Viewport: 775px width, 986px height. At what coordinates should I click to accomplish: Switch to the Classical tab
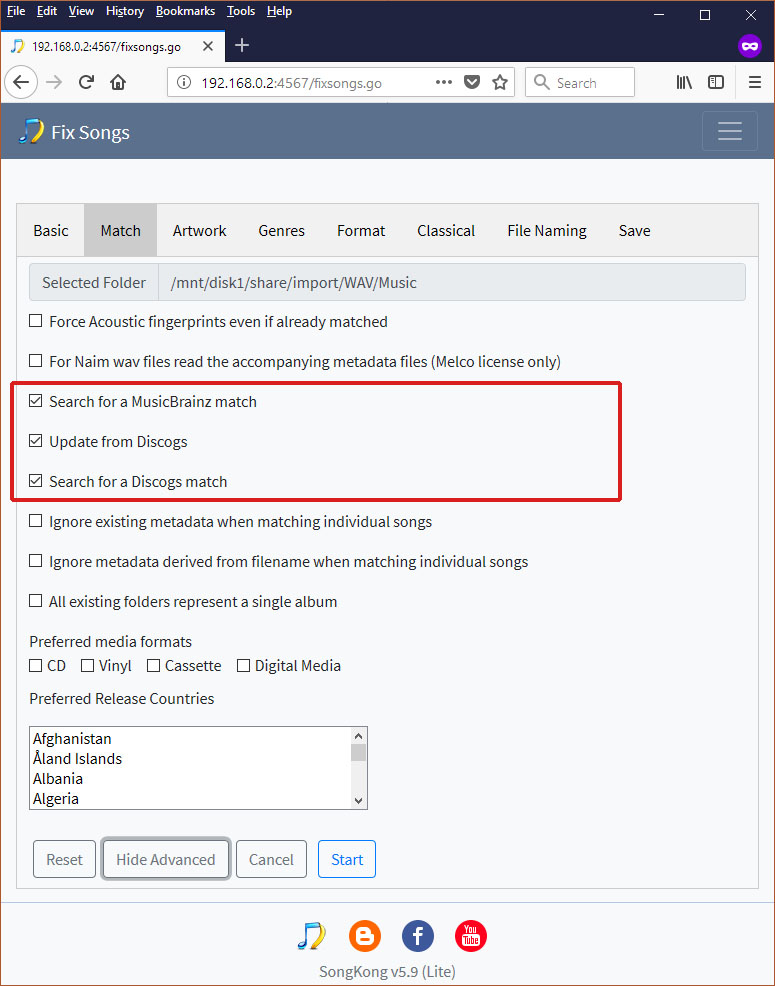pos(446,230)
